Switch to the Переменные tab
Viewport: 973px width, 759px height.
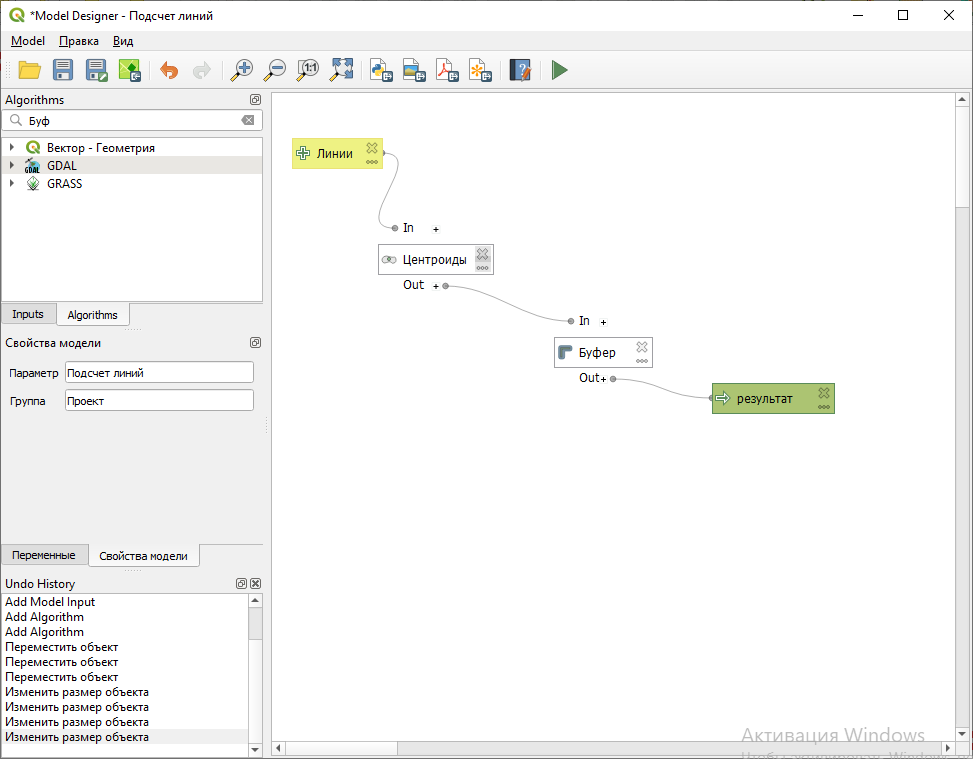tap(43, 555)
